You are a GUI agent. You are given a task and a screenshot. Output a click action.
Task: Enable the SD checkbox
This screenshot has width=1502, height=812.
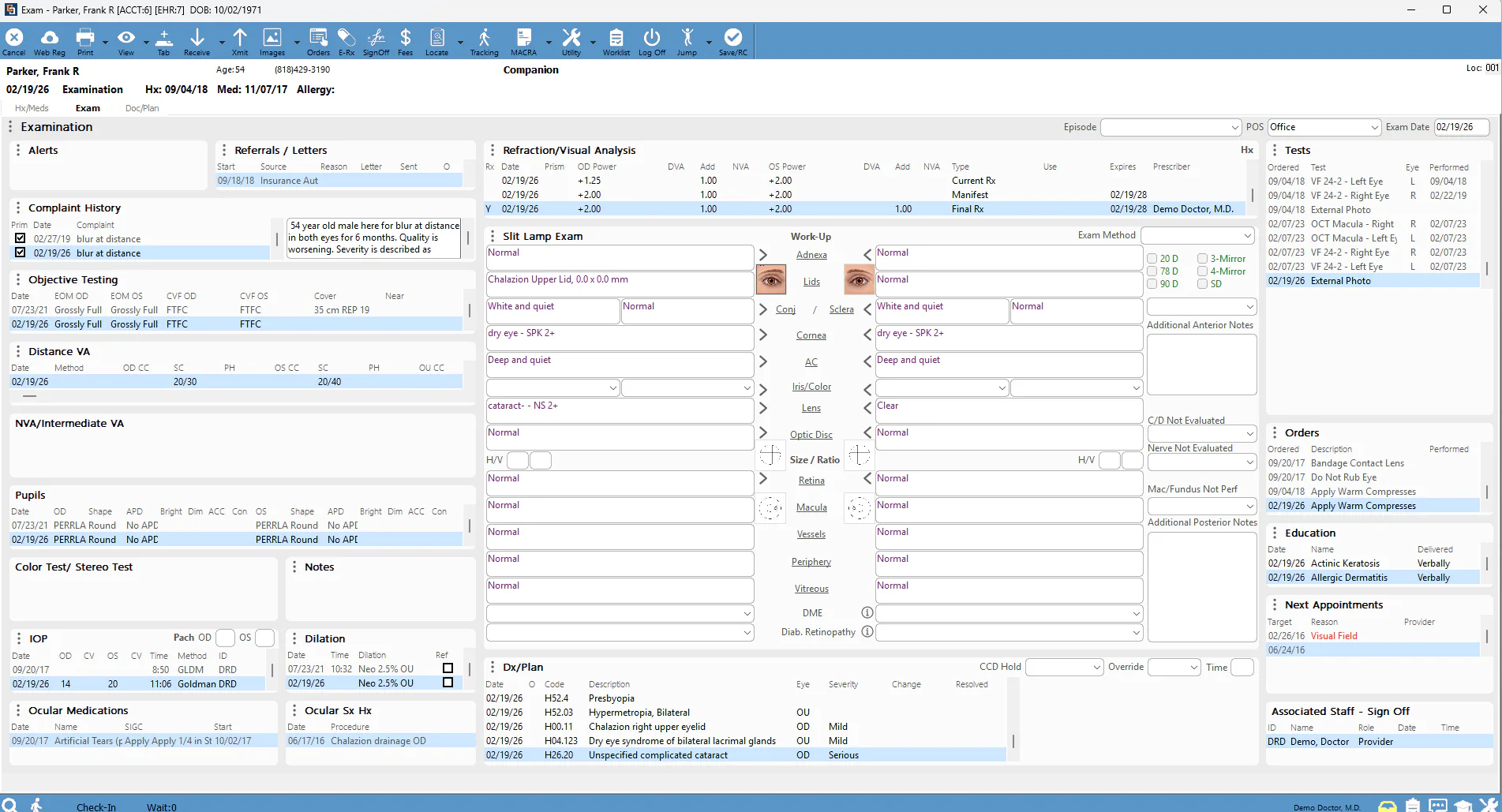click(x=1202, y=284)
